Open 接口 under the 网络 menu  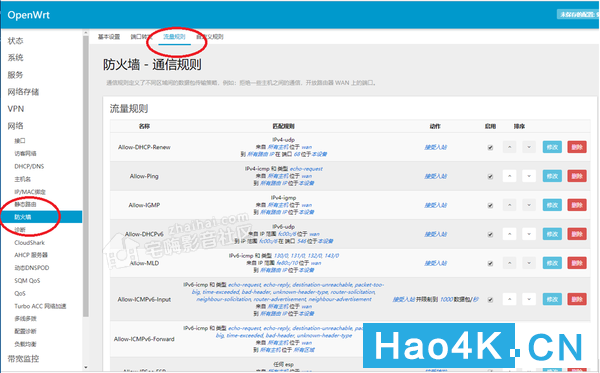(20, 141)
